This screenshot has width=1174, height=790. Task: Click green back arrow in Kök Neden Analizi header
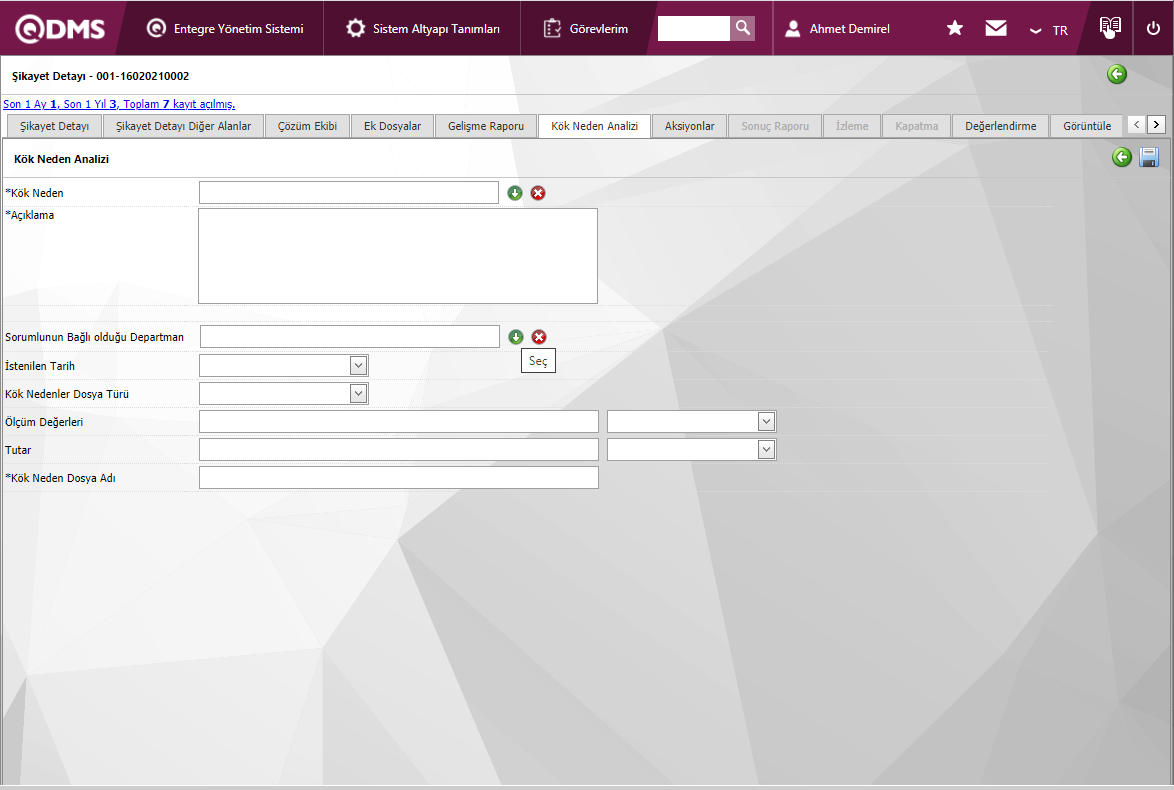point(1122,157)
